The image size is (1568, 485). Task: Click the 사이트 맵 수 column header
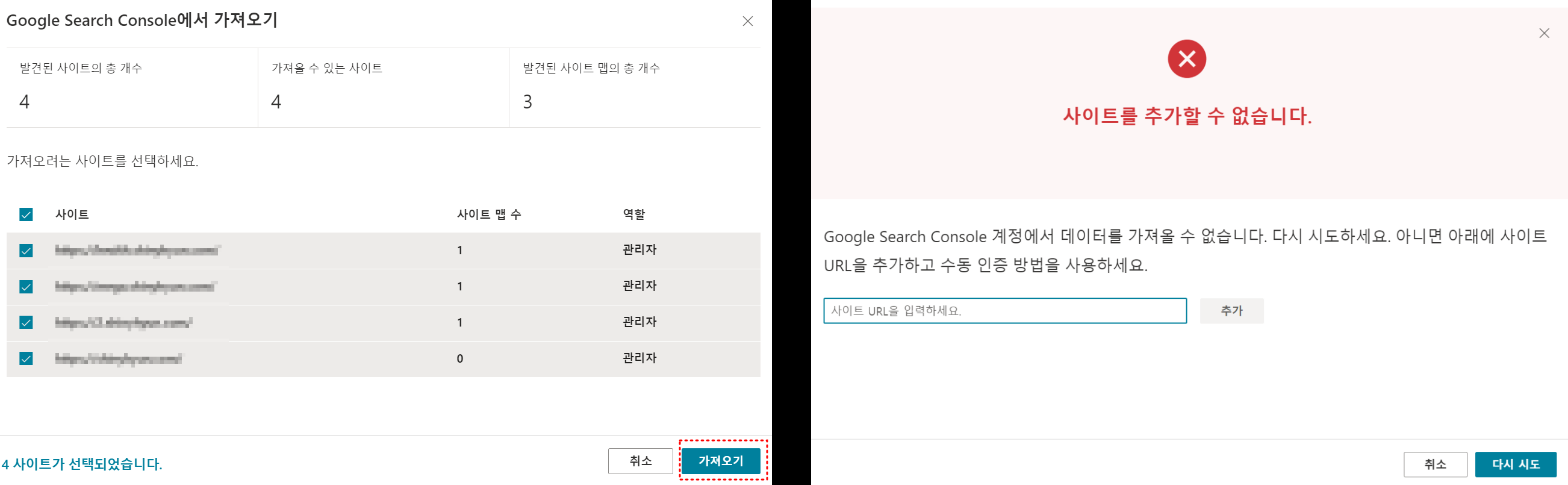point(489,214)
